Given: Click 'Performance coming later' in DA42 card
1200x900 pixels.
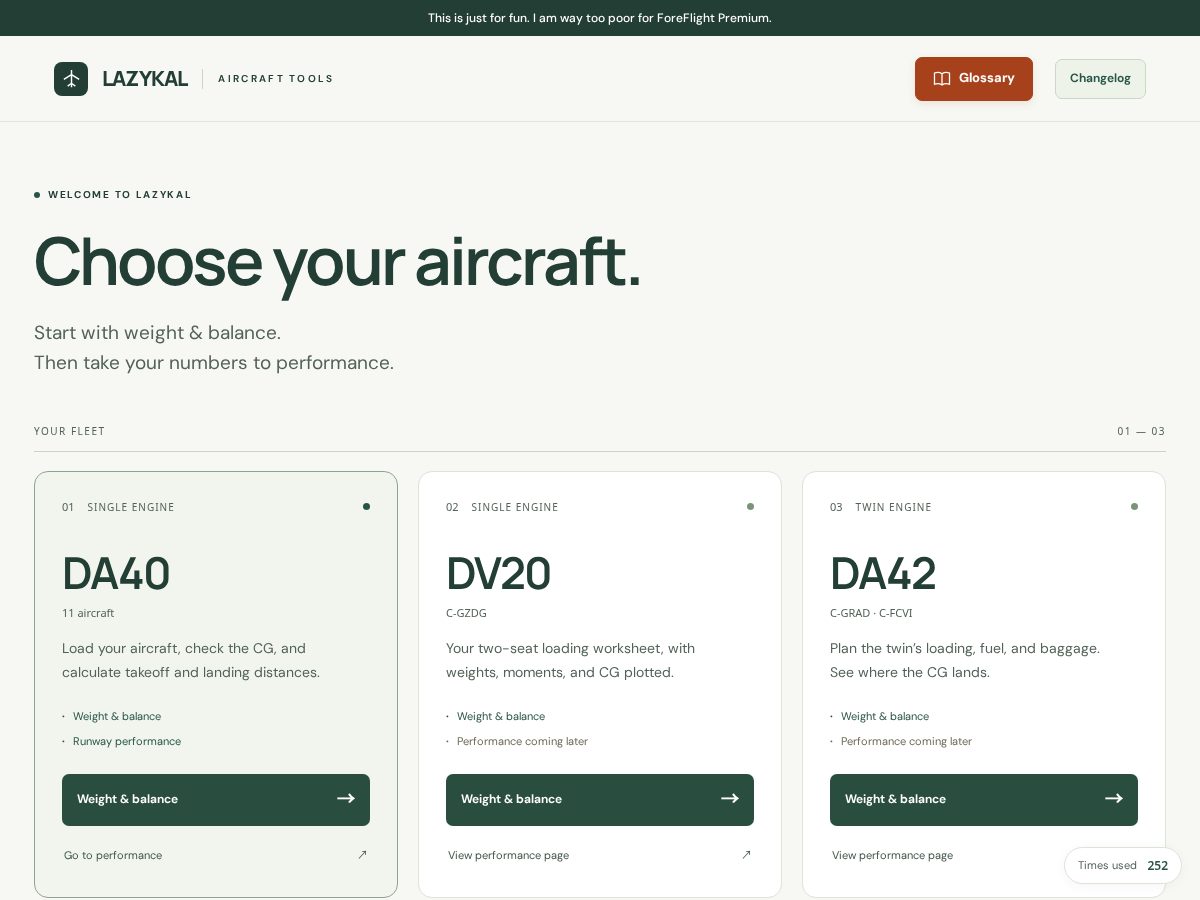Looking at the screenshot, I should pyautogui.click(x=906, y=742).
